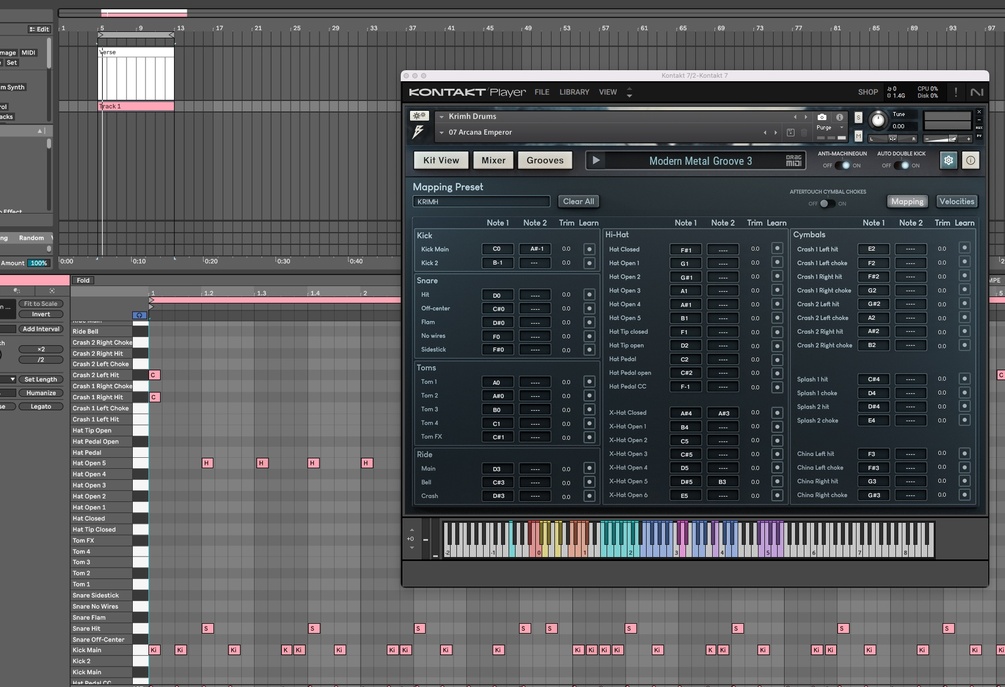Open the Purge dropdown menu
Image resolution: width=1005 pixels, height=687 pixels.
pyautogui.click(x=831, y=128)
